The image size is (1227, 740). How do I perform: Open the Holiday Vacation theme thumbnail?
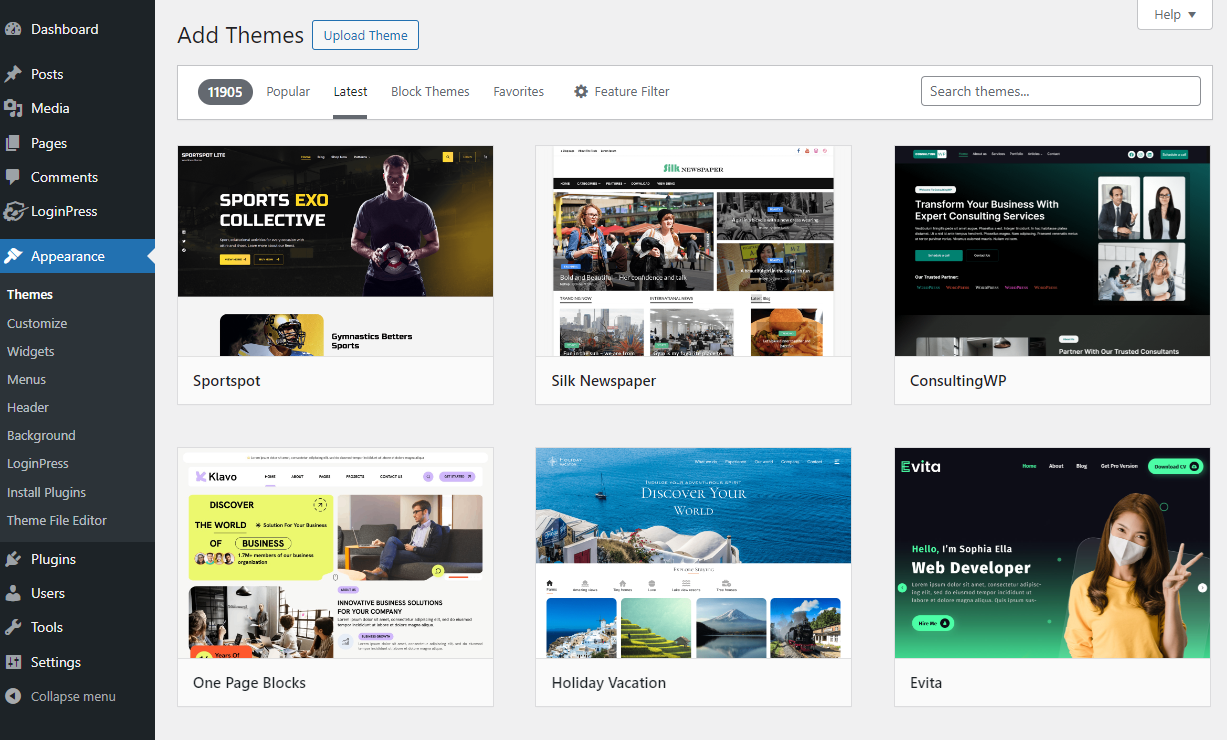(x=693, y=553)
